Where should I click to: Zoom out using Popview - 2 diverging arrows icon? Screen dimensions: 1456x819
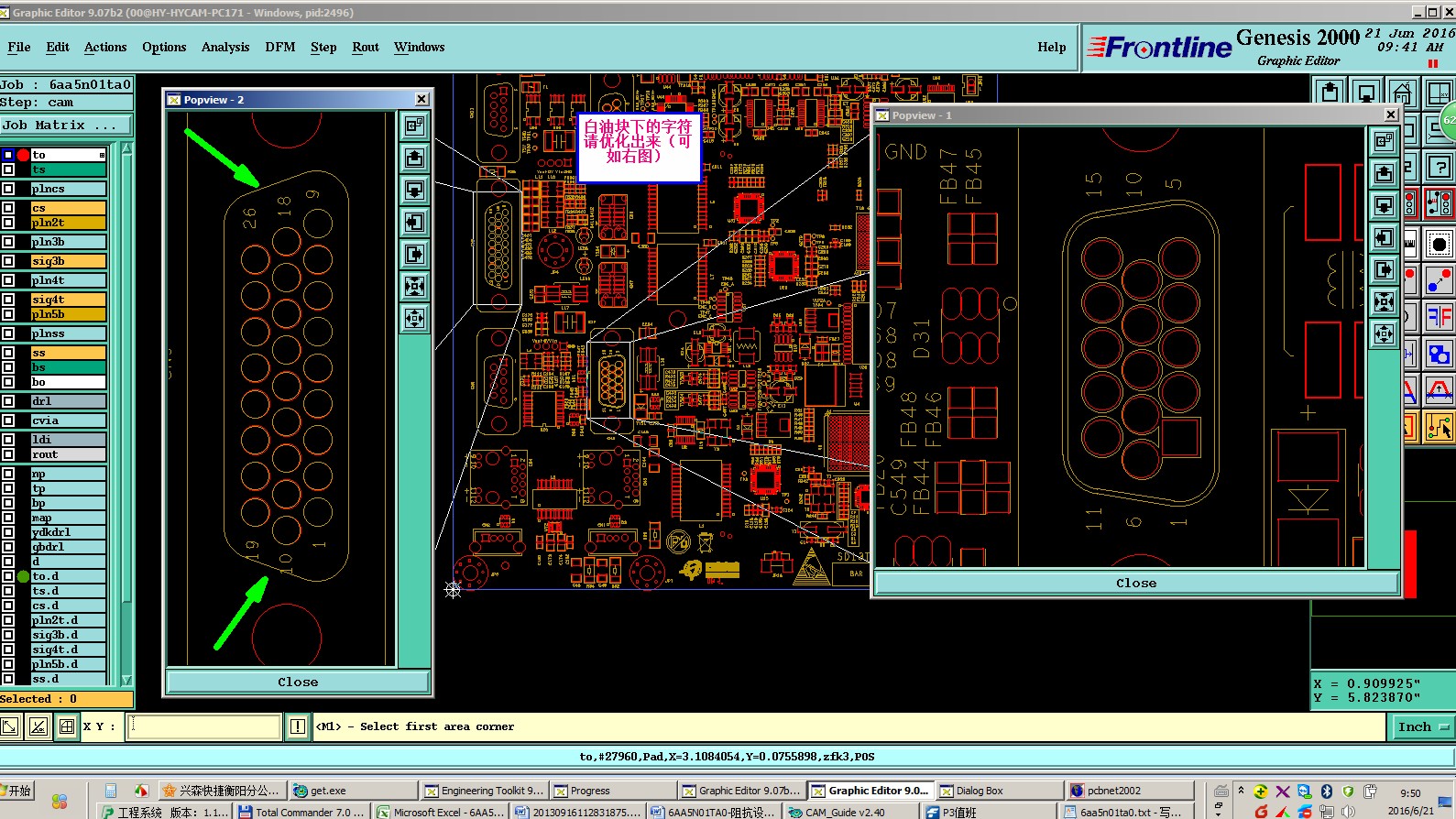(x=415, y=318)
